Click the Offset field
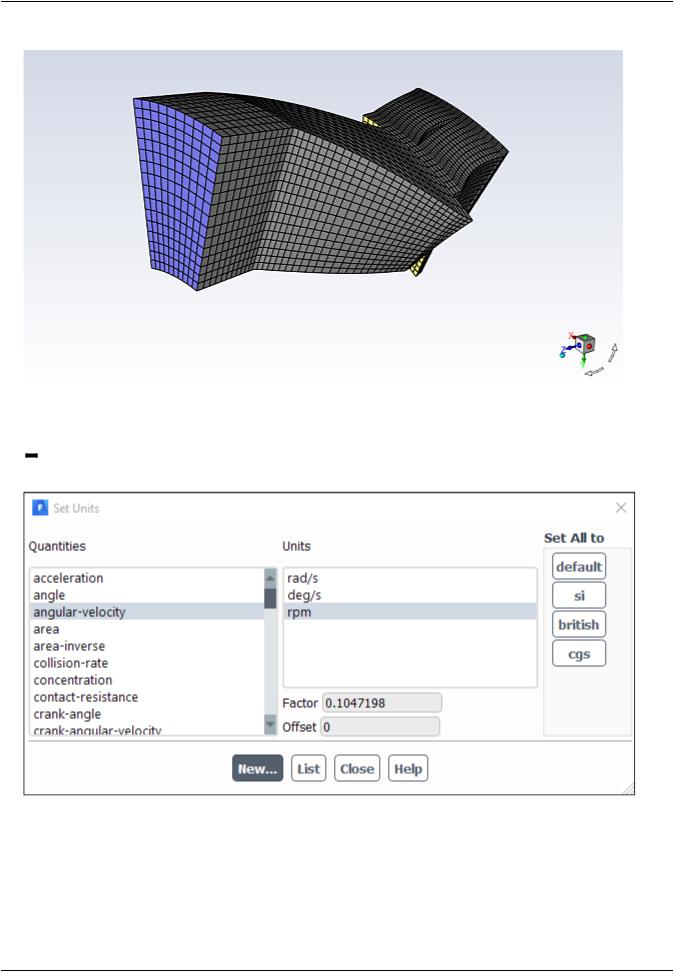 [380, 727]
